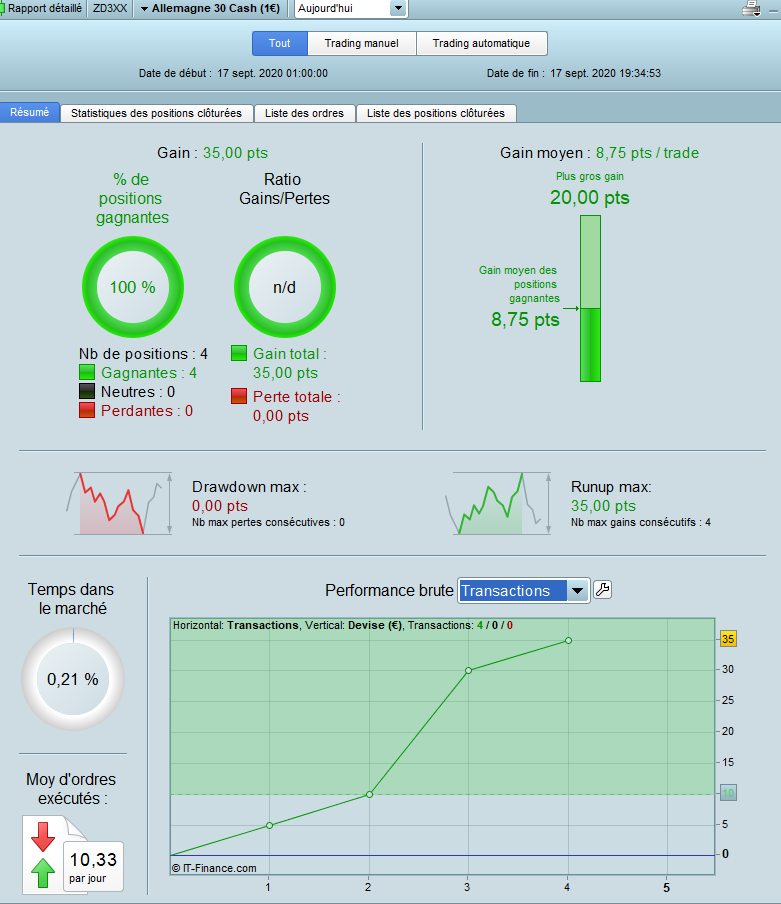Screen dimensions: 781x904
Task: Click the 8,75 pts average winning gain value
Action: click(525, 319)
